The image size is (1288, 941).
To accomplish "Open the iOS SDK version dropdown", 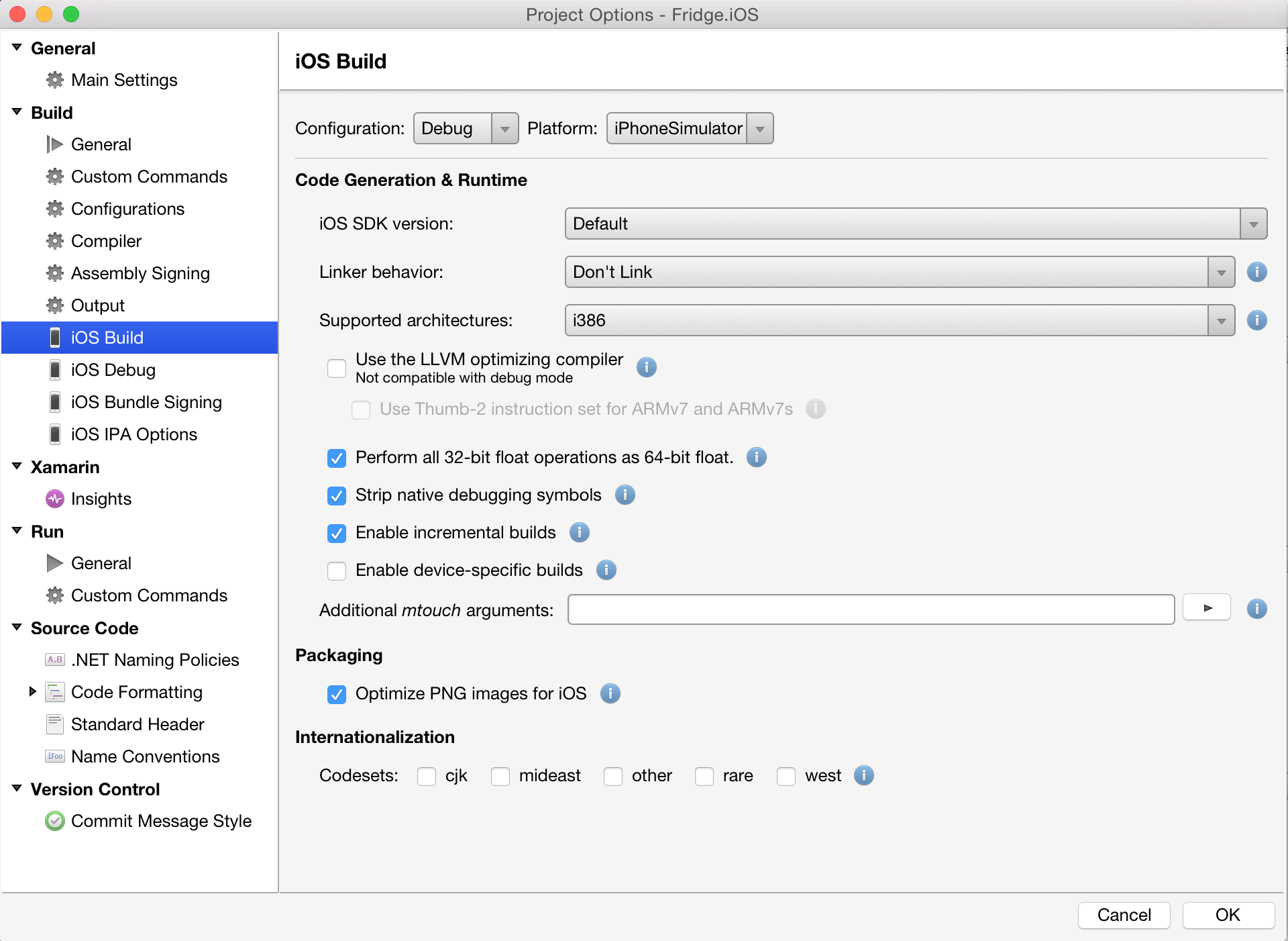I will point(1252,224).
